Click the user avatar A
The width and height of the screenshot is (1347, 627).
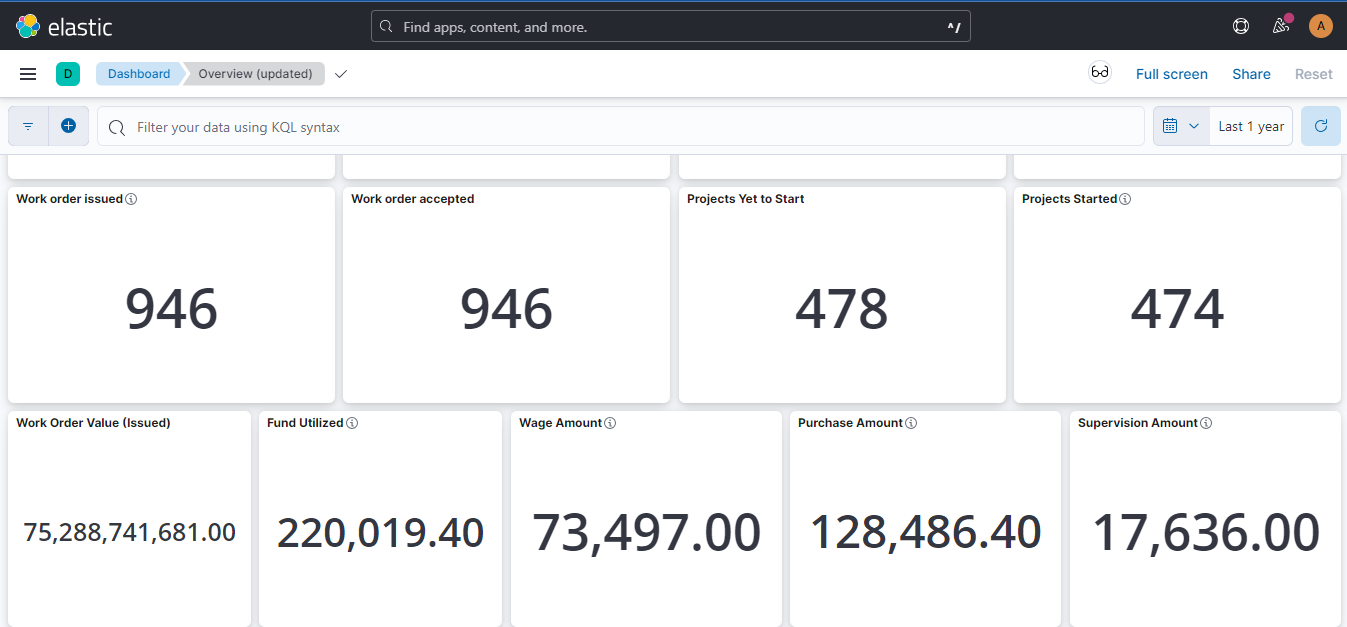[x=1320, y=26]
